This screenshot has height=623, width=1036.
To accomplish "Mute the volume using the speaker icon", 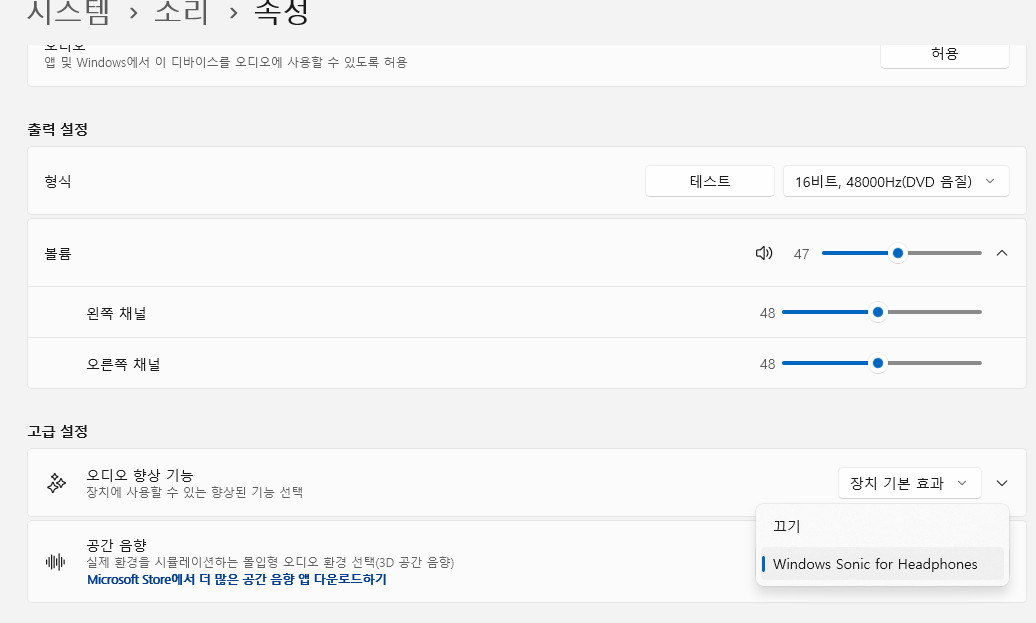I will tap(764, 253).
